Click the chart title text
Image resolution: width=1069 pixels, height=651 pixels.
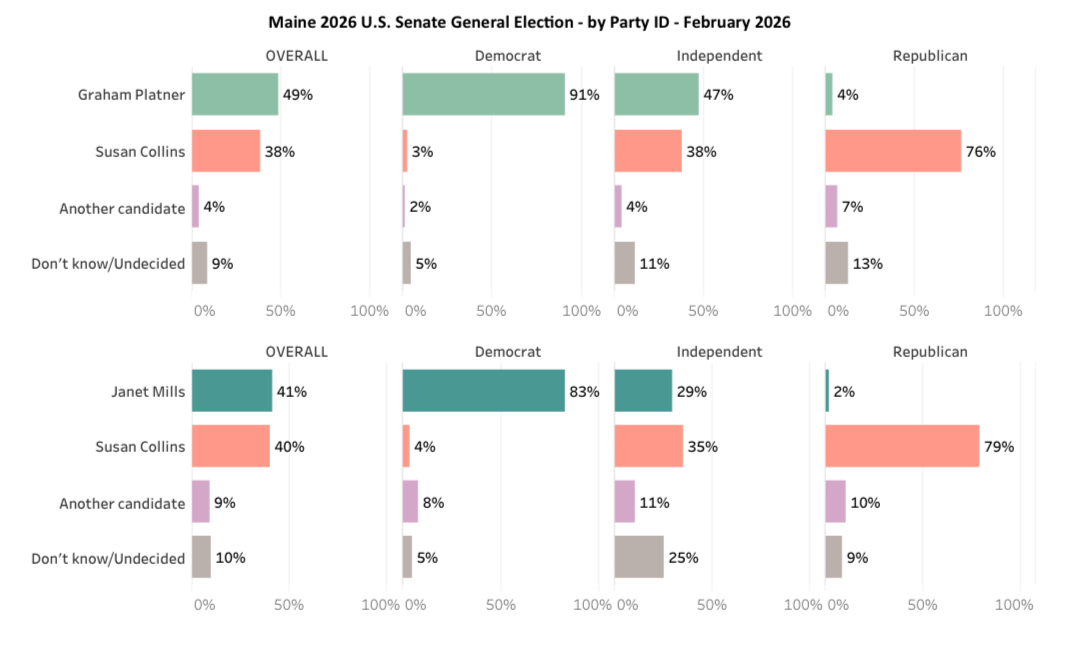(529, 22)
